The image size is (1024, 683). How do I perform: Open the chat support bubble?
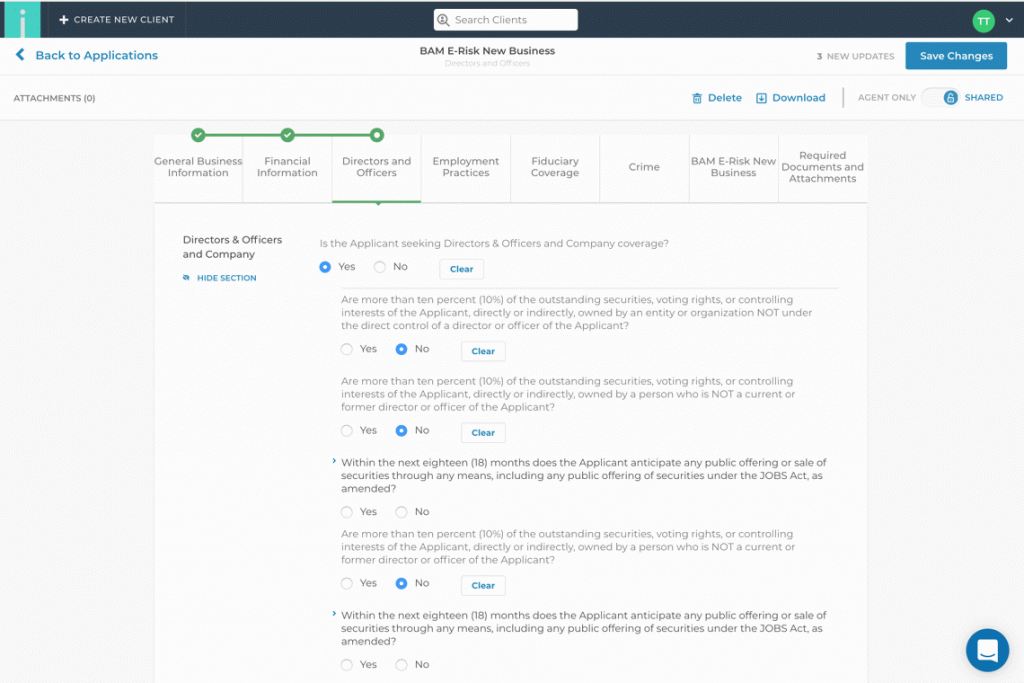(x=986, y=650)
